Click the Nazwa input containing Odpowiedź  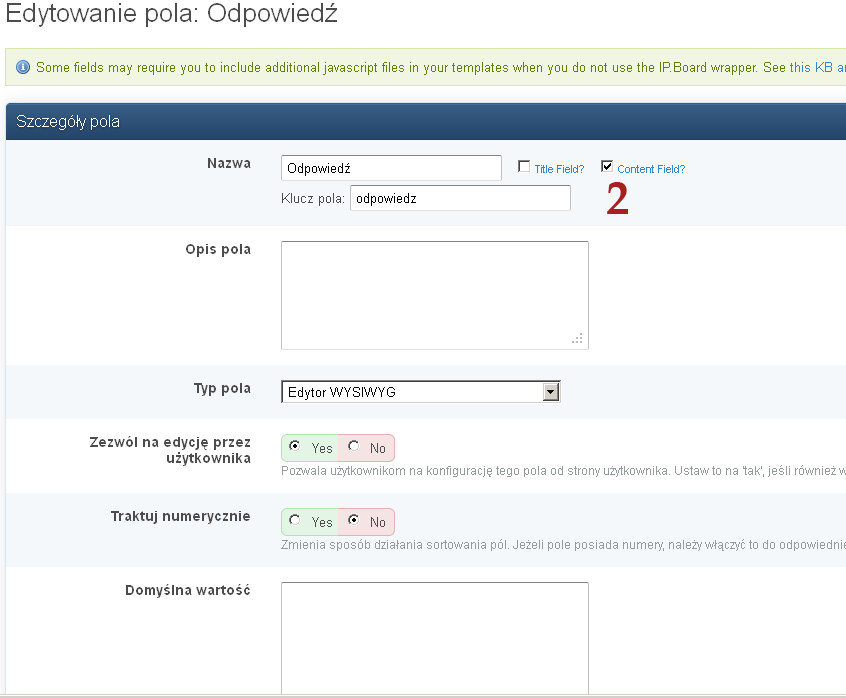(391, 168)
